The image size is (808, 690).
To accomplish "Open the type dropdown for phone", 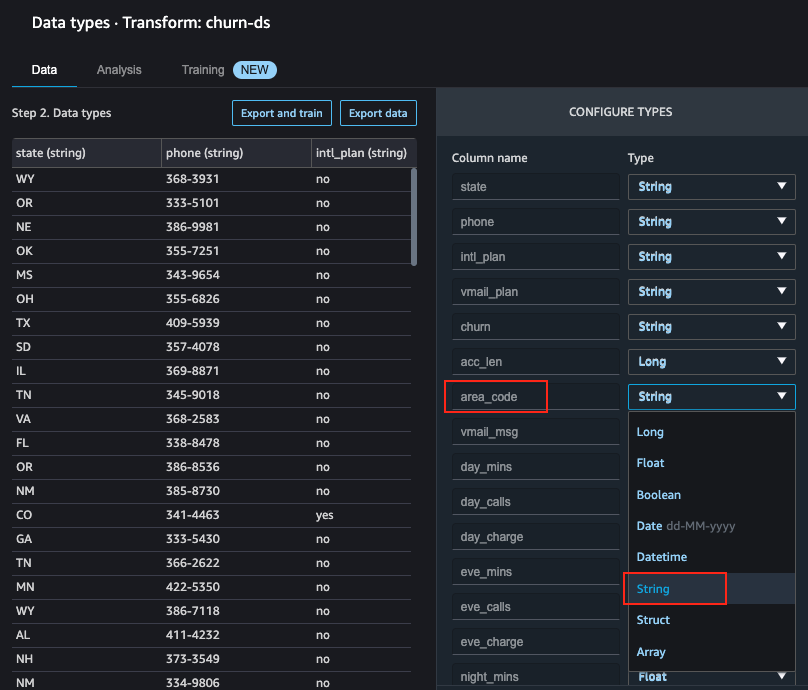I will tap(712, 222).
